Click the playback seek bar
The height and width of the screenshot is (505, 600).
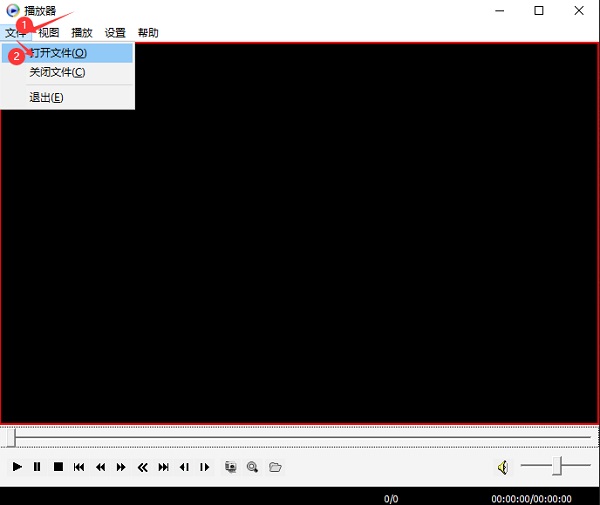pyautogui.click(x=300, y=437)
